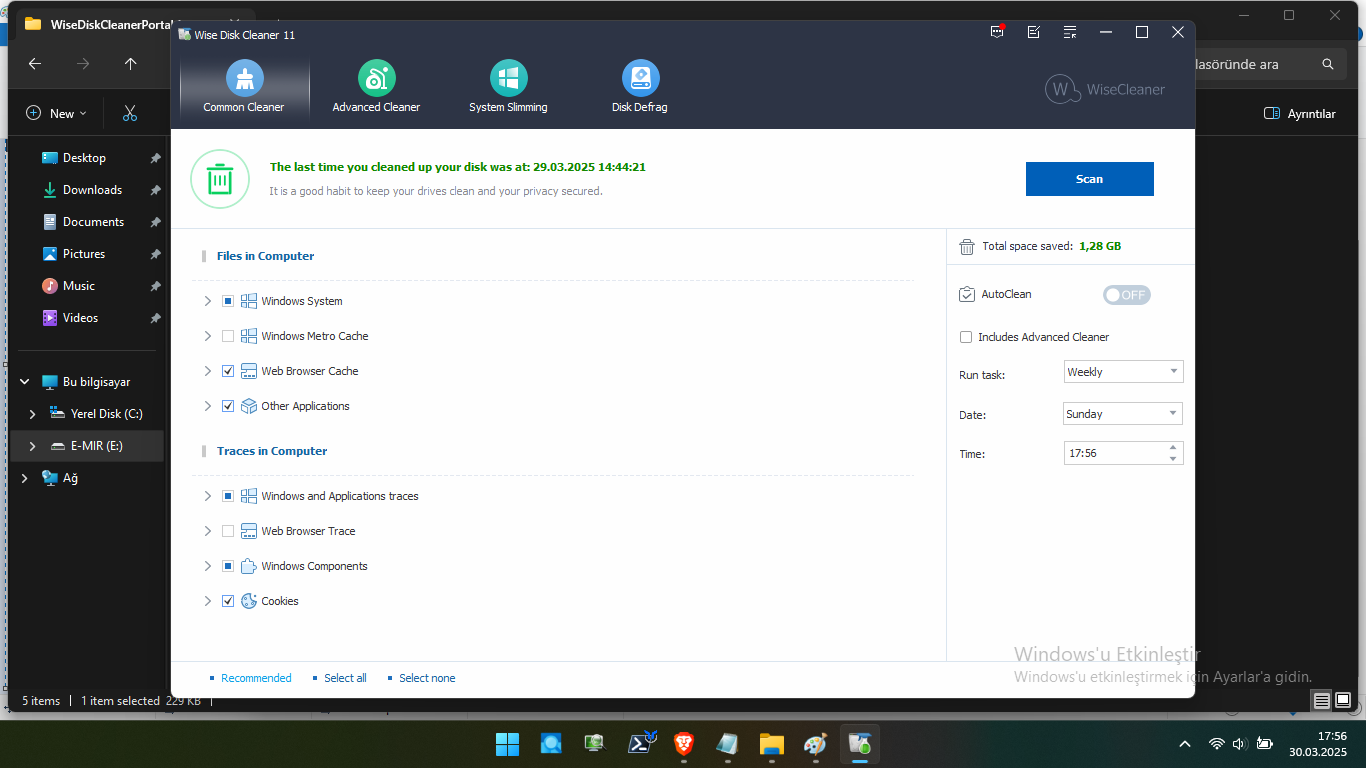Uncheck the Other Applications checkbox
Screen dimensions: 1366x768
pyautogui.click(x=228, y=406)
